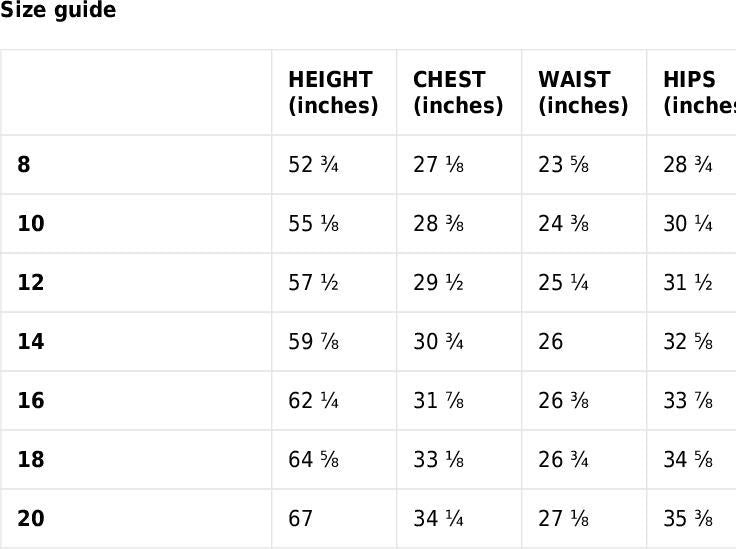Click the size 8 row label
The width and height of the screenshot is (736, 549).
[24, 165]
